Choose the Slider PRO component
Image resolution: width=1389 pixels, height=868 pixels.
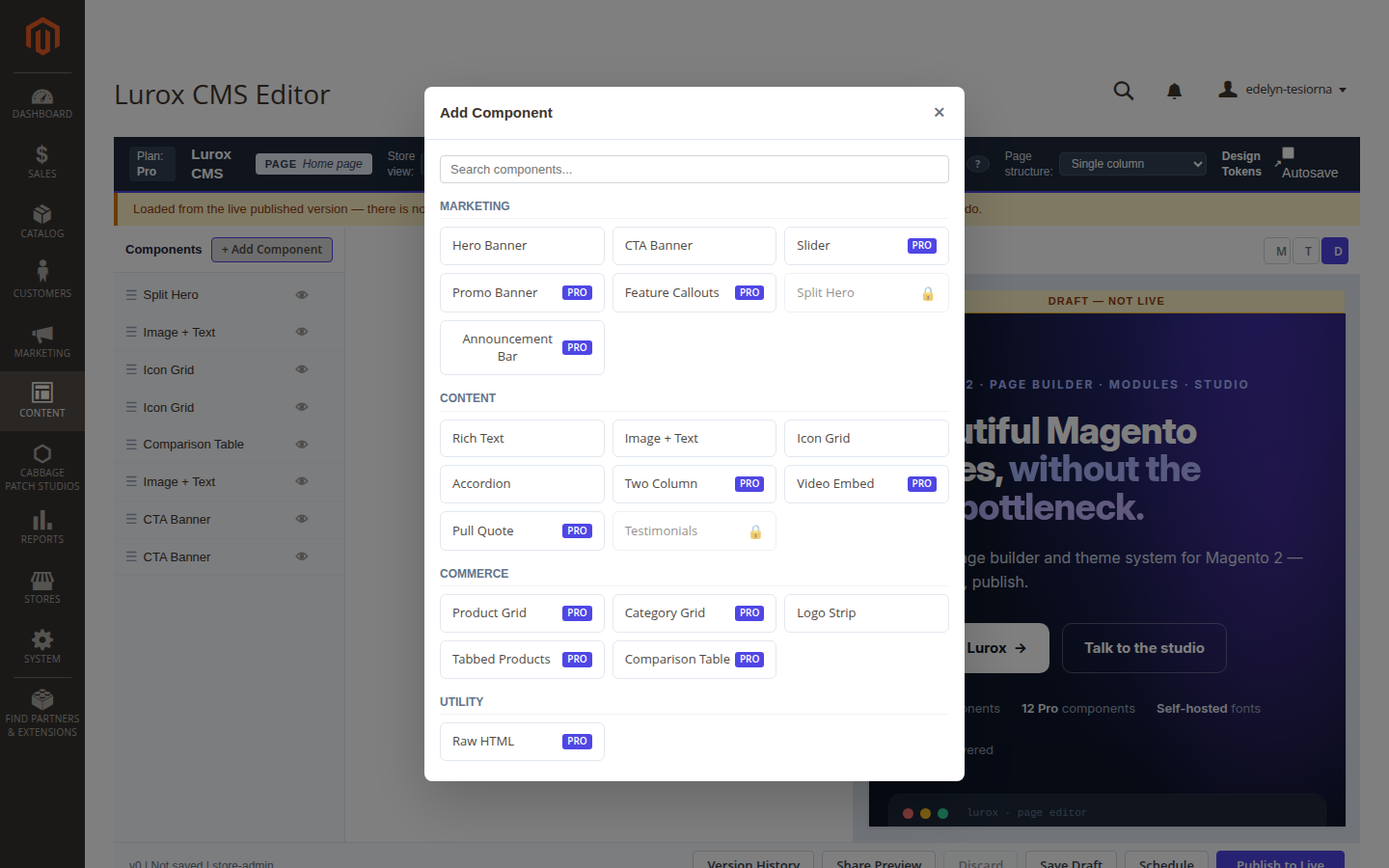866,246
